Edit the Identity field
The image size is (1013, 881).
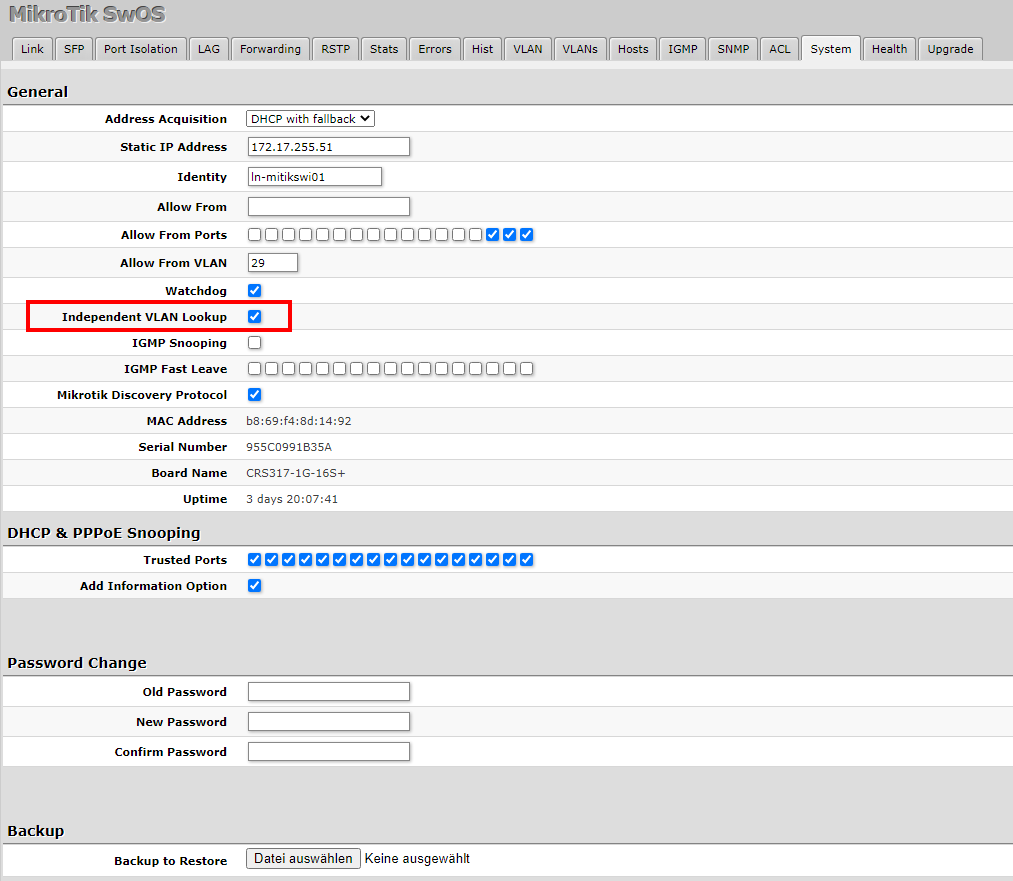[315, 177]
